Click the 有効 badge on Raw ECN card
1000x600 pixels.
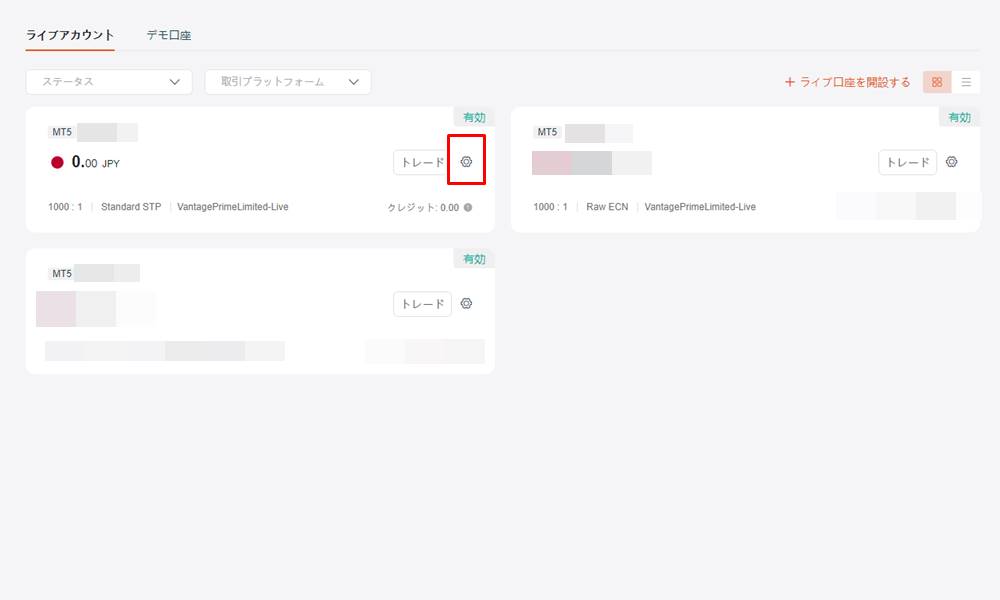point(959,117)
